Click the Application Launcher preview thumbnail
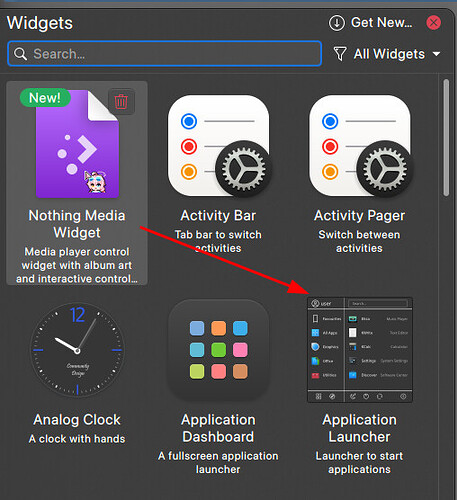The height and width of the screenshot is (500, 457). click(x=360, y=350)
